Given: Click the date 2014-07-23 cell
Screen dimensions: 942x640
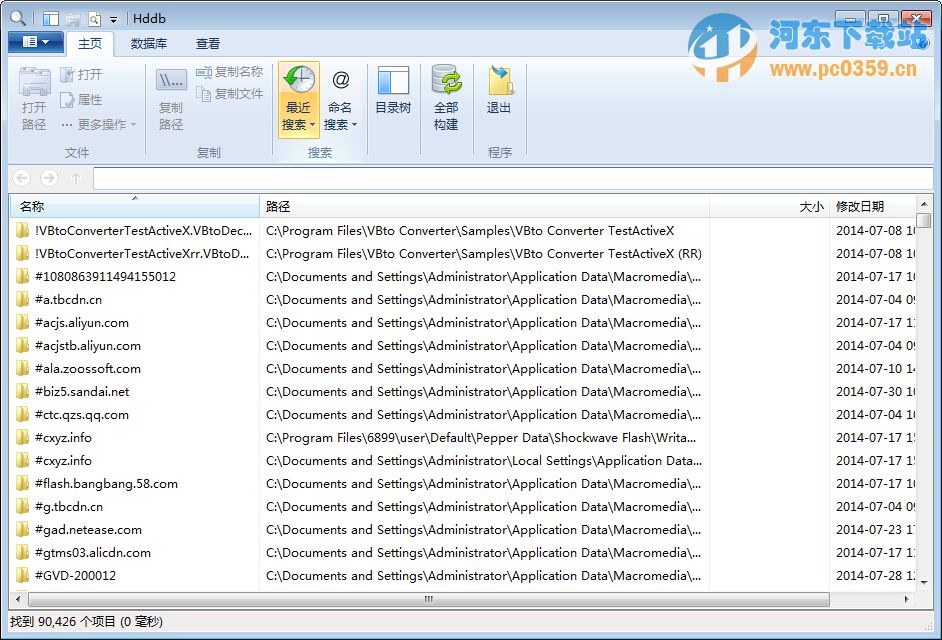Looking at the screenshot, I should (x=875, y=529).
